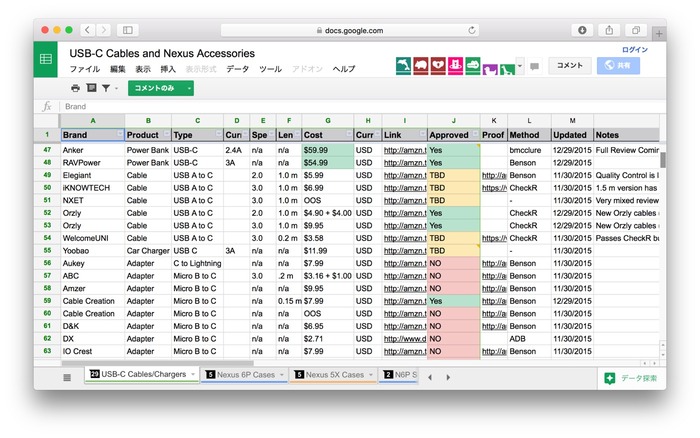Viewport: 700px width, 438px height.
Task: Click the filter funnel icon
Action: tap(106, 88)
